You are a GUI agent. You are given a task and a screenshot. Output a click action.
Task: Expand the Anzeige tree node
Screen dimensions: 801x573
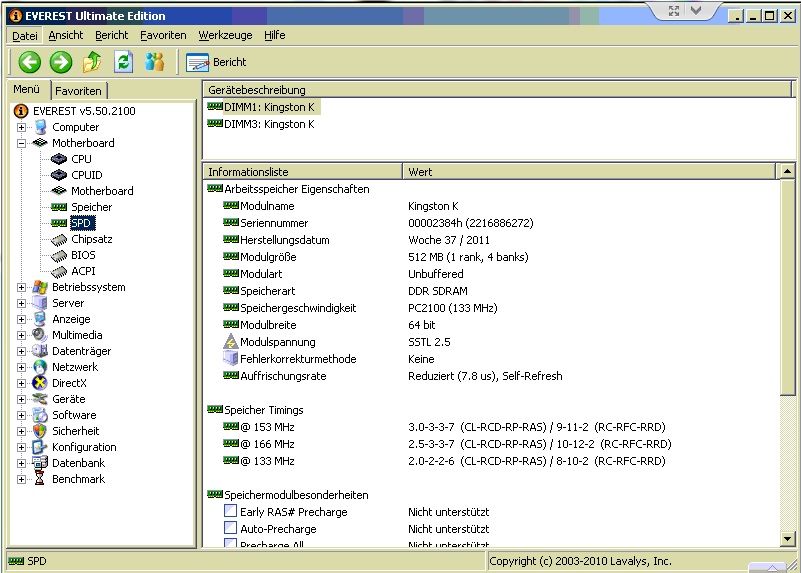click(21, 319)
